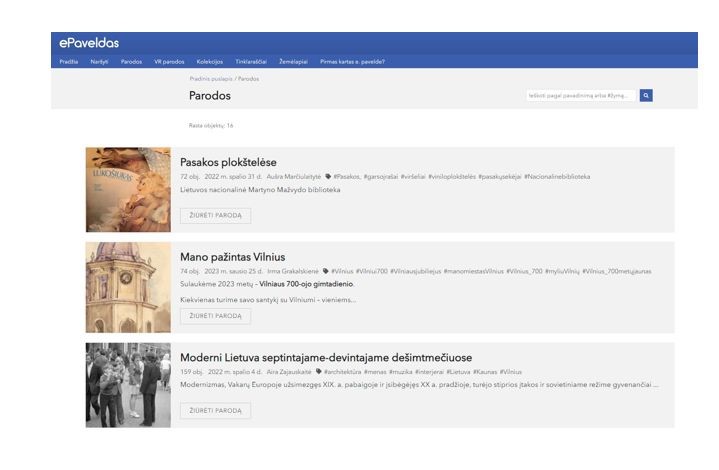Click the #viniloplokštelės tag
Viewport: 719px width, 470px height.
coord(452,177)
